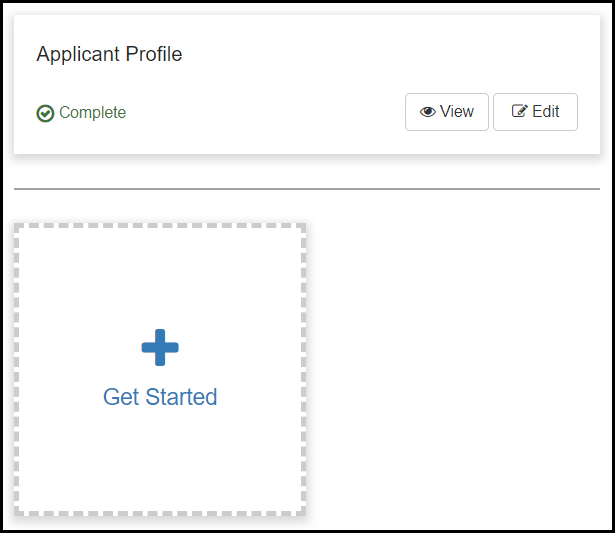Screen dimensions: 615x533
Task: Click the blue plus icon
Action: (x=160, y=348)
